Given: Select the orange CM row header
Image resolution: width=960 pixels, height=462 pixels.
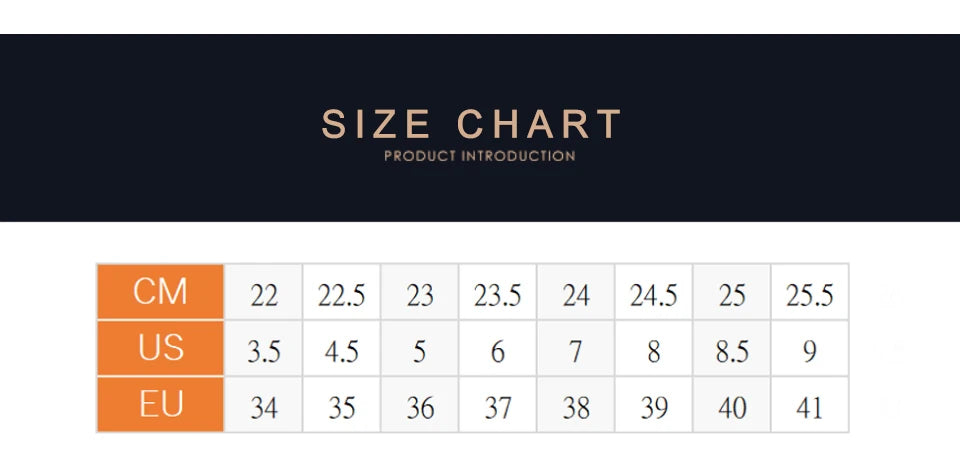Looking at the screenshot, I should pos(160,292).
